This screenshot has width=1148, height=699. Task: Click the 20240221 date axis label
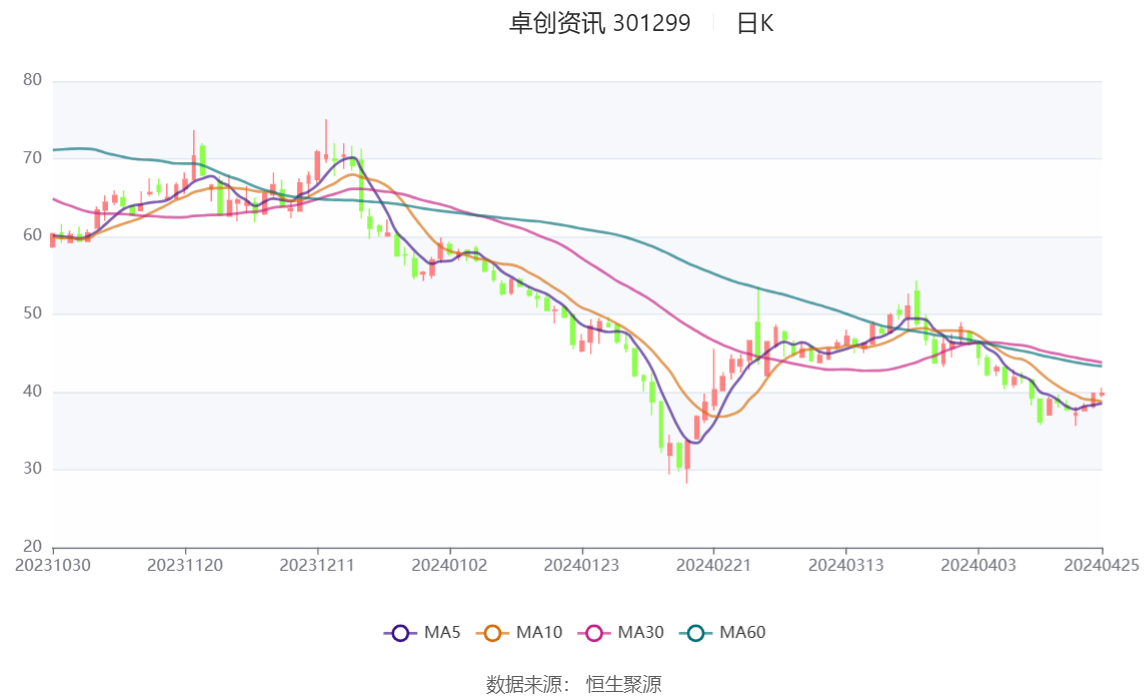coord(714,565)
